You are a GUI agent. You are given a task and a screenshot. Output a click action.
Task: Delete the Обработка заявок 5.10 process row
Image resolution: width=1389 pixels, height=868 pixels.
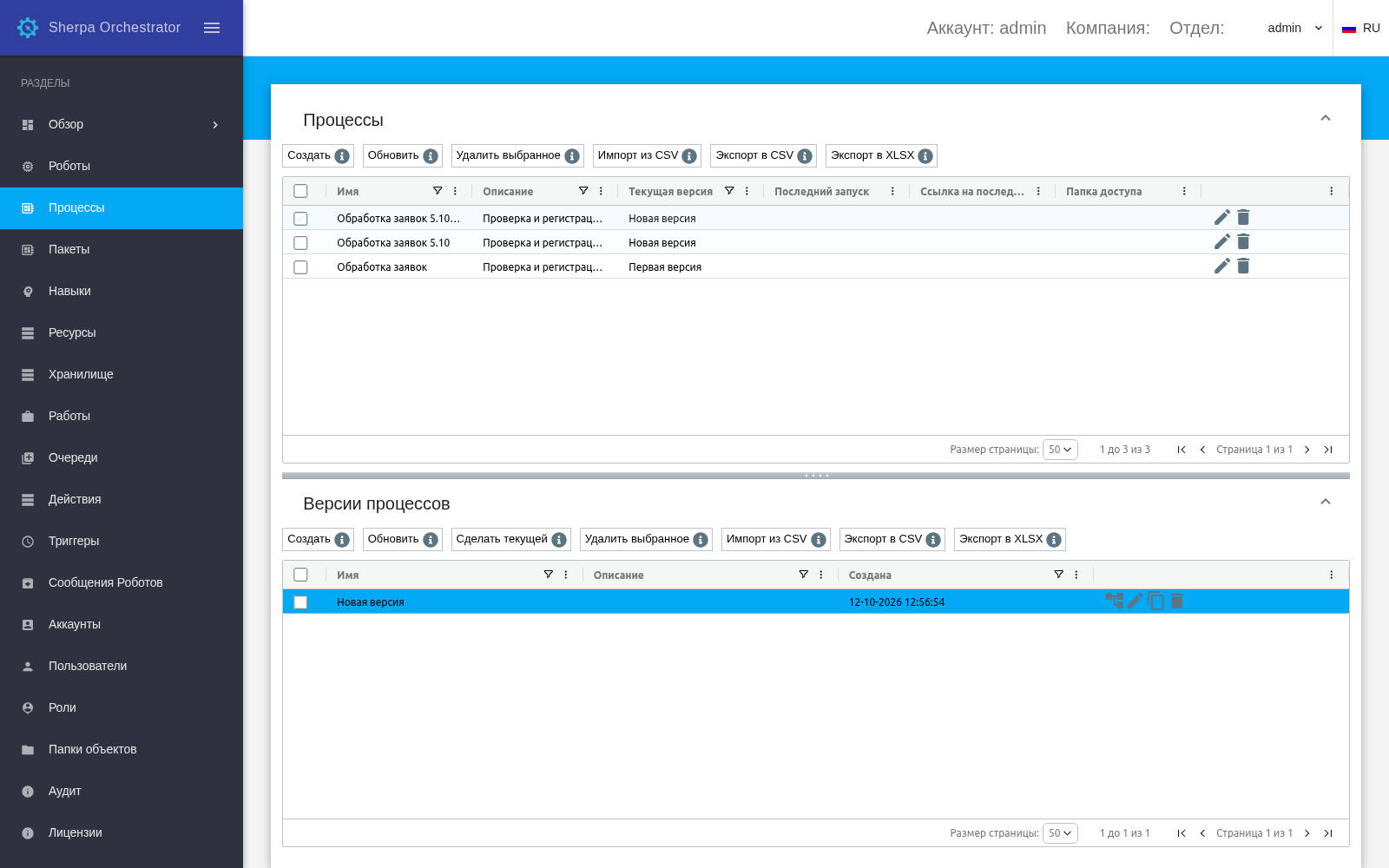(x=1243, y=241)
